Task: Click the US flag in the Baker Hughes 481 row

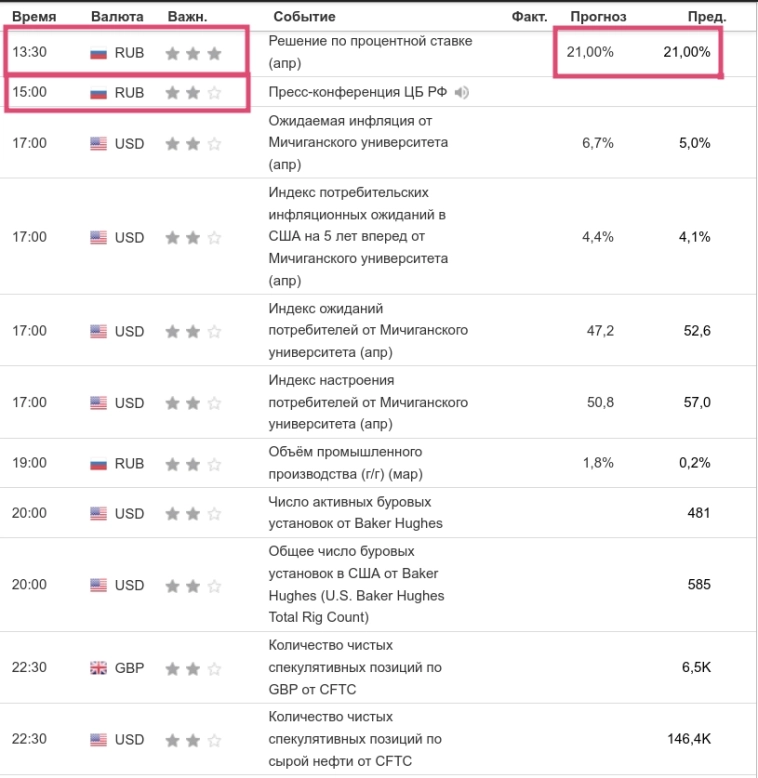Action: click(x=98, y=513)
